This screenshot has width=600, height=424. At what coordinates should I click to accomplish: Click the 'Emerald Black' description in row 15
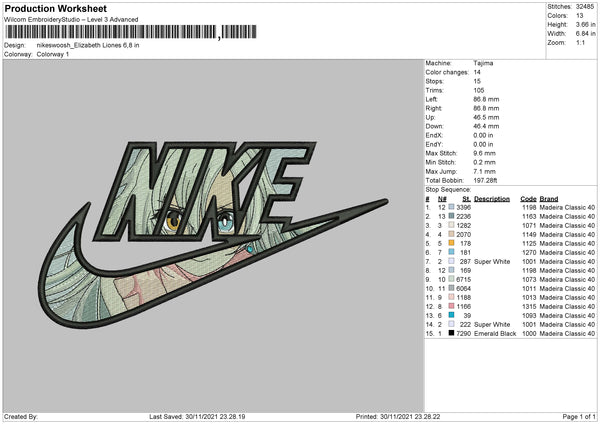tap(495, 333)
